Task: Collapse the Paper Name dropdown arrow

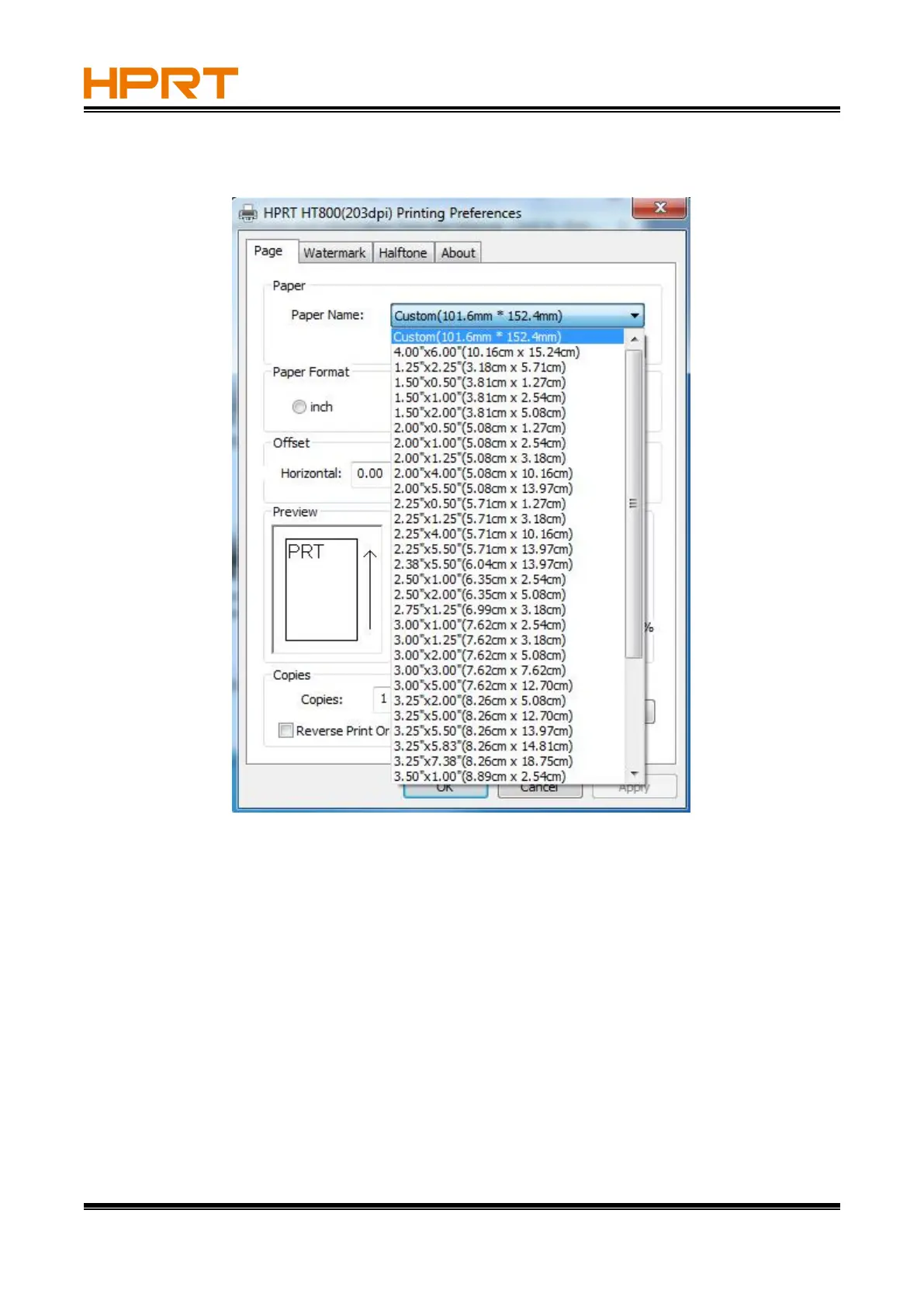Action: (635, 316)
